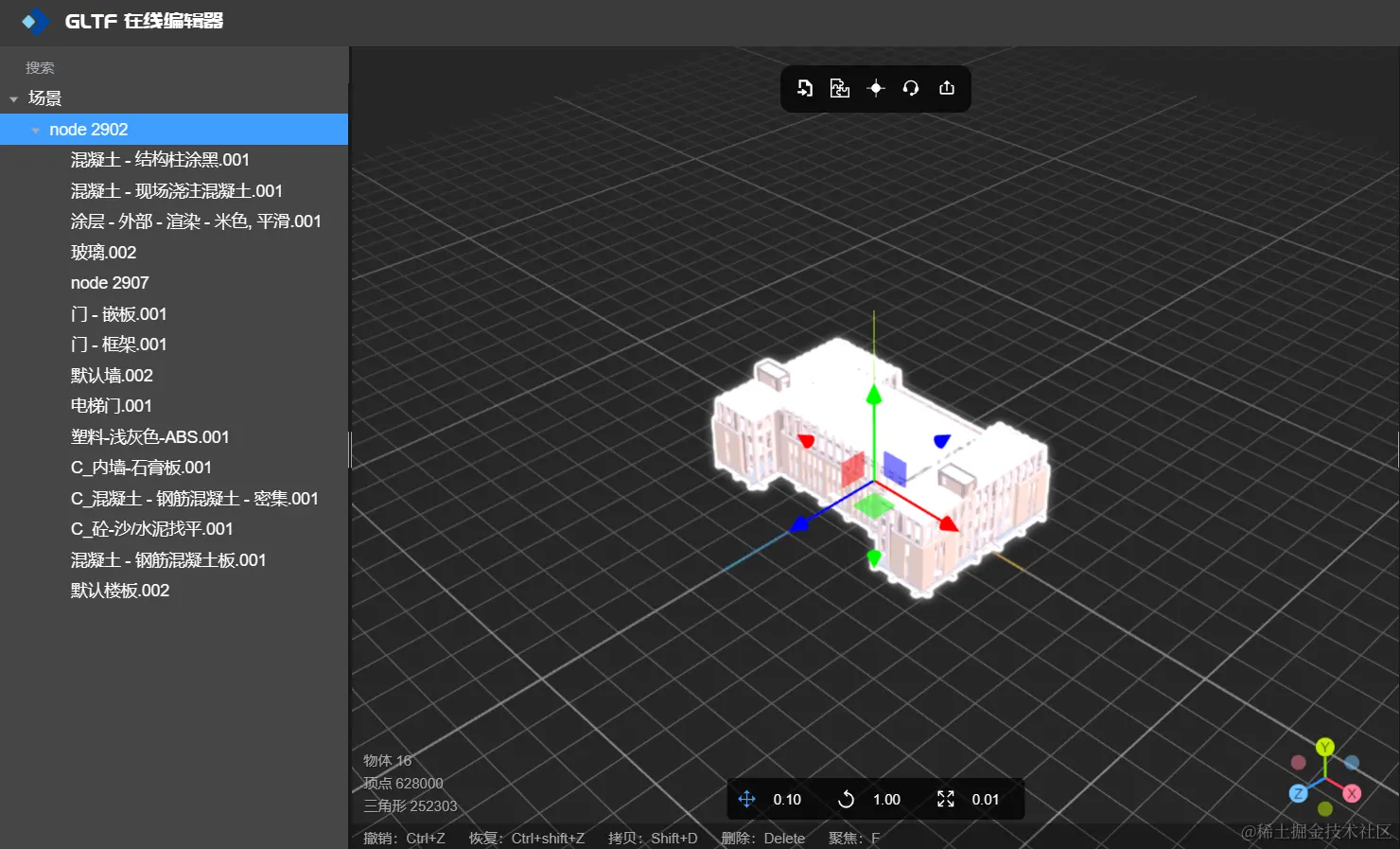This screenshot has width=1400, height=849.
Task: Click the green Y-axis arrow of transform gizmo
Action: 874,394
